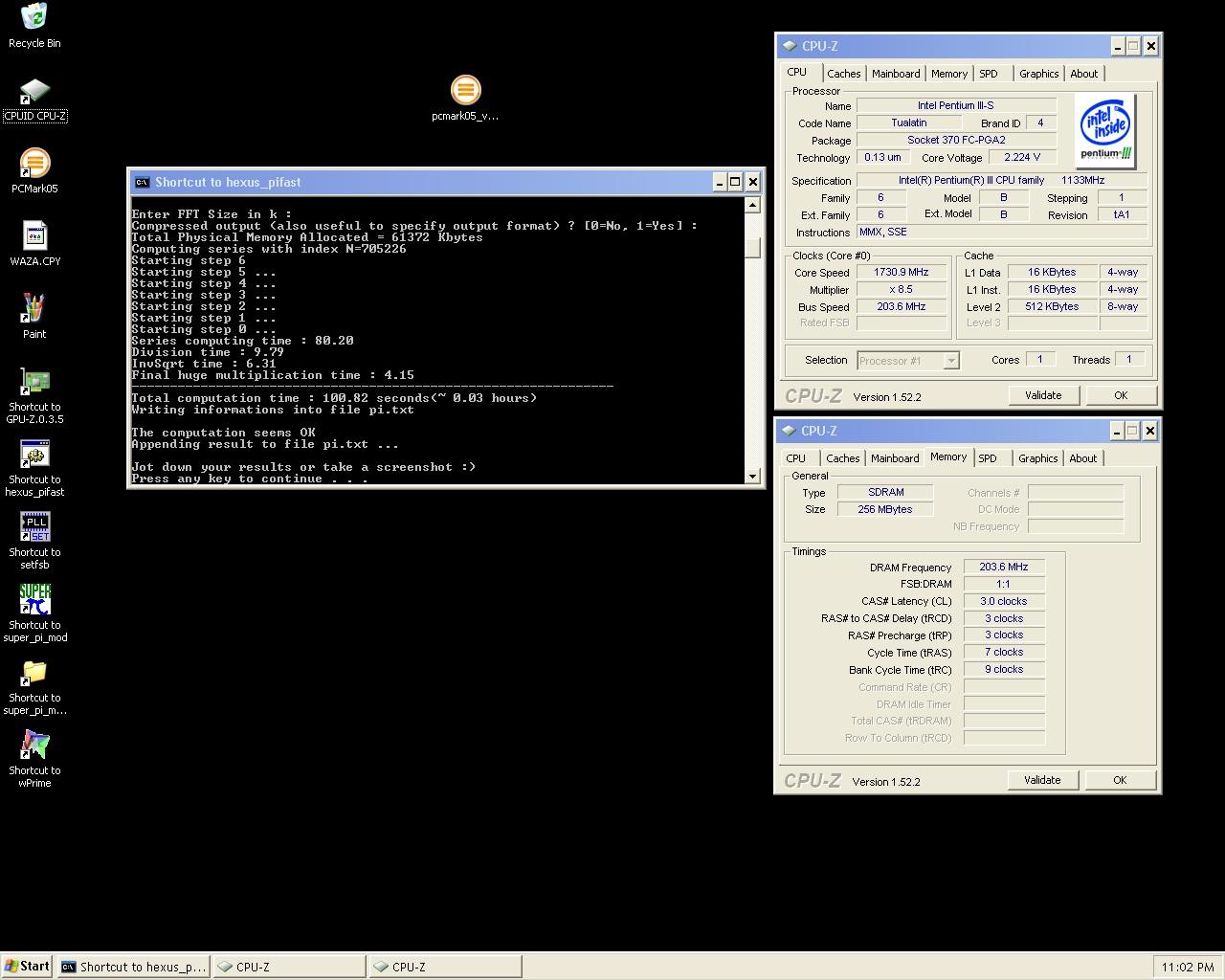Click the Revision value tA1

coord(1122,215)
